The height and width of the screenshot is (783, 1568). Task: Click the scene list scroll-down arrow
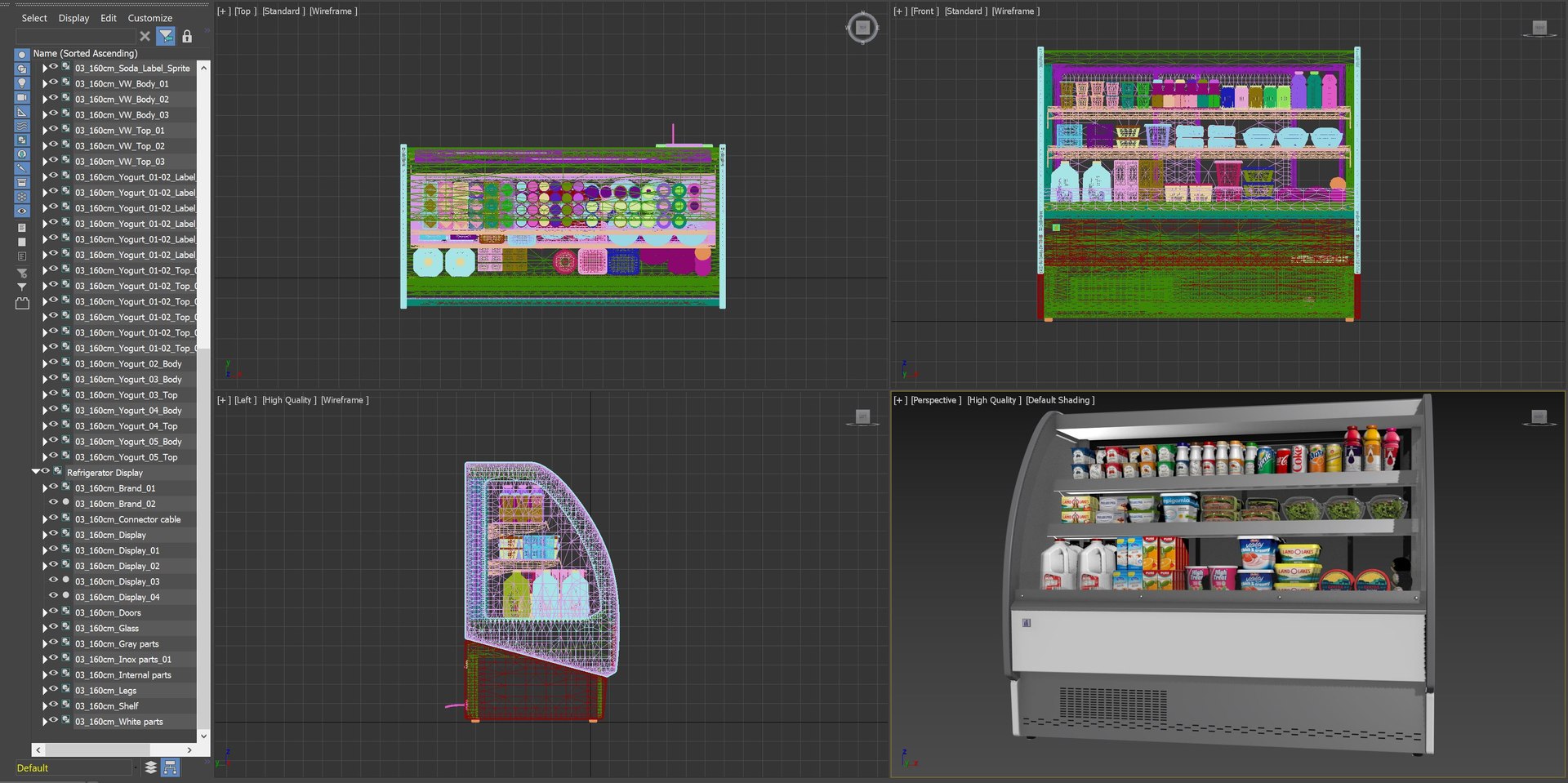pyautogui.click(x=203, y=736)
